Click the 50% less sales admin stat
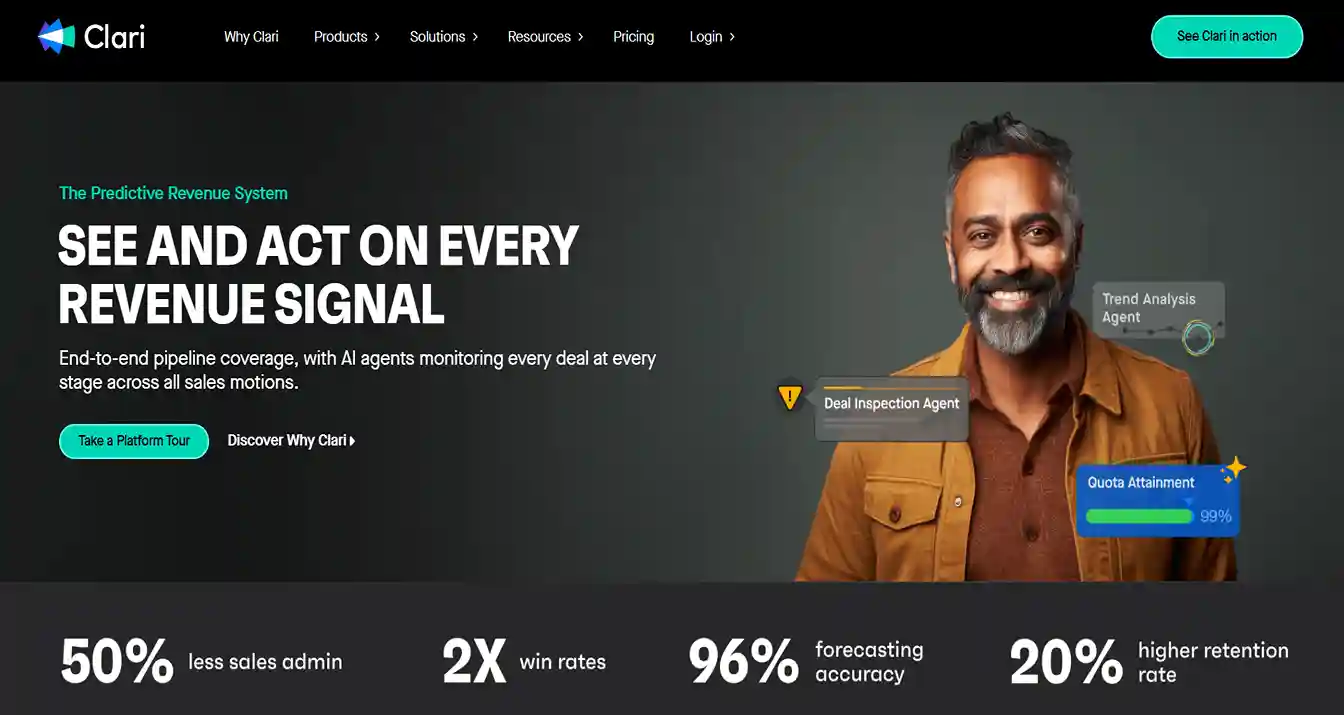 [x=201, y=662]
